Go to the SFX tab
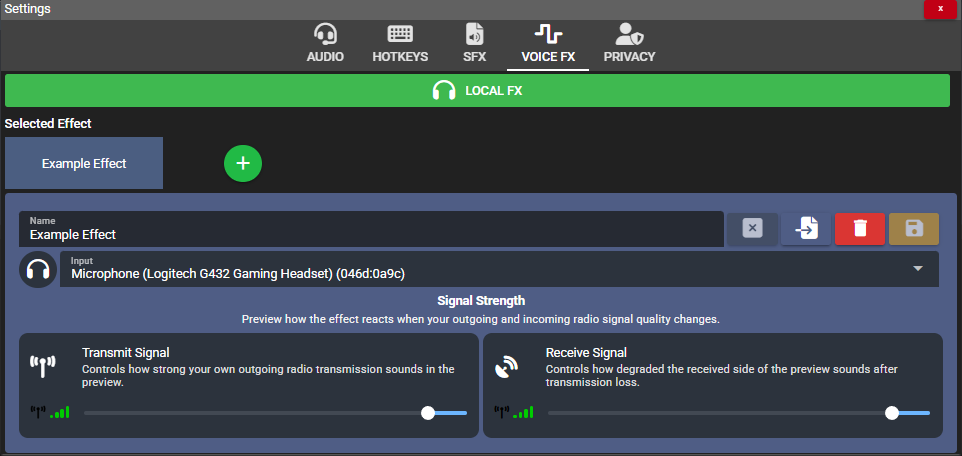The width and height of the screenshot is (962, 456). pos(474,44)
